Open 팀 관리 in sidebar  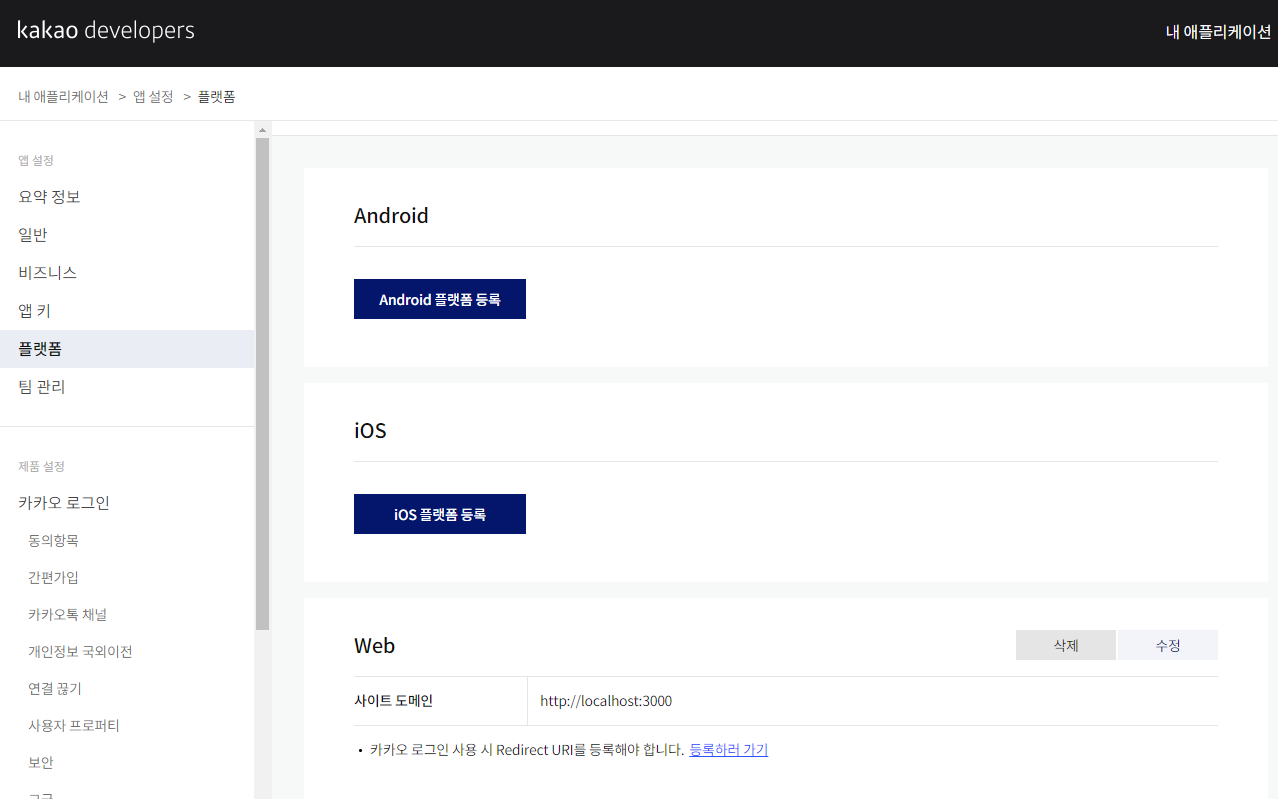tap(42, 387)
